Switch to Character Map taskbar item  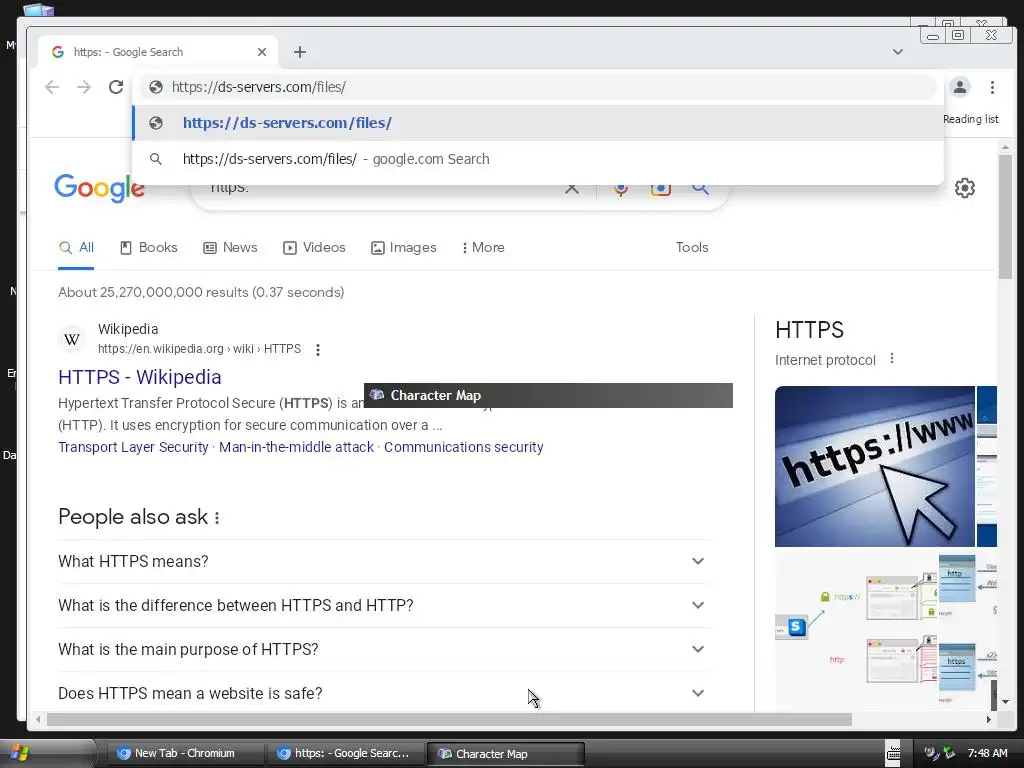click(x=505, y=754)
